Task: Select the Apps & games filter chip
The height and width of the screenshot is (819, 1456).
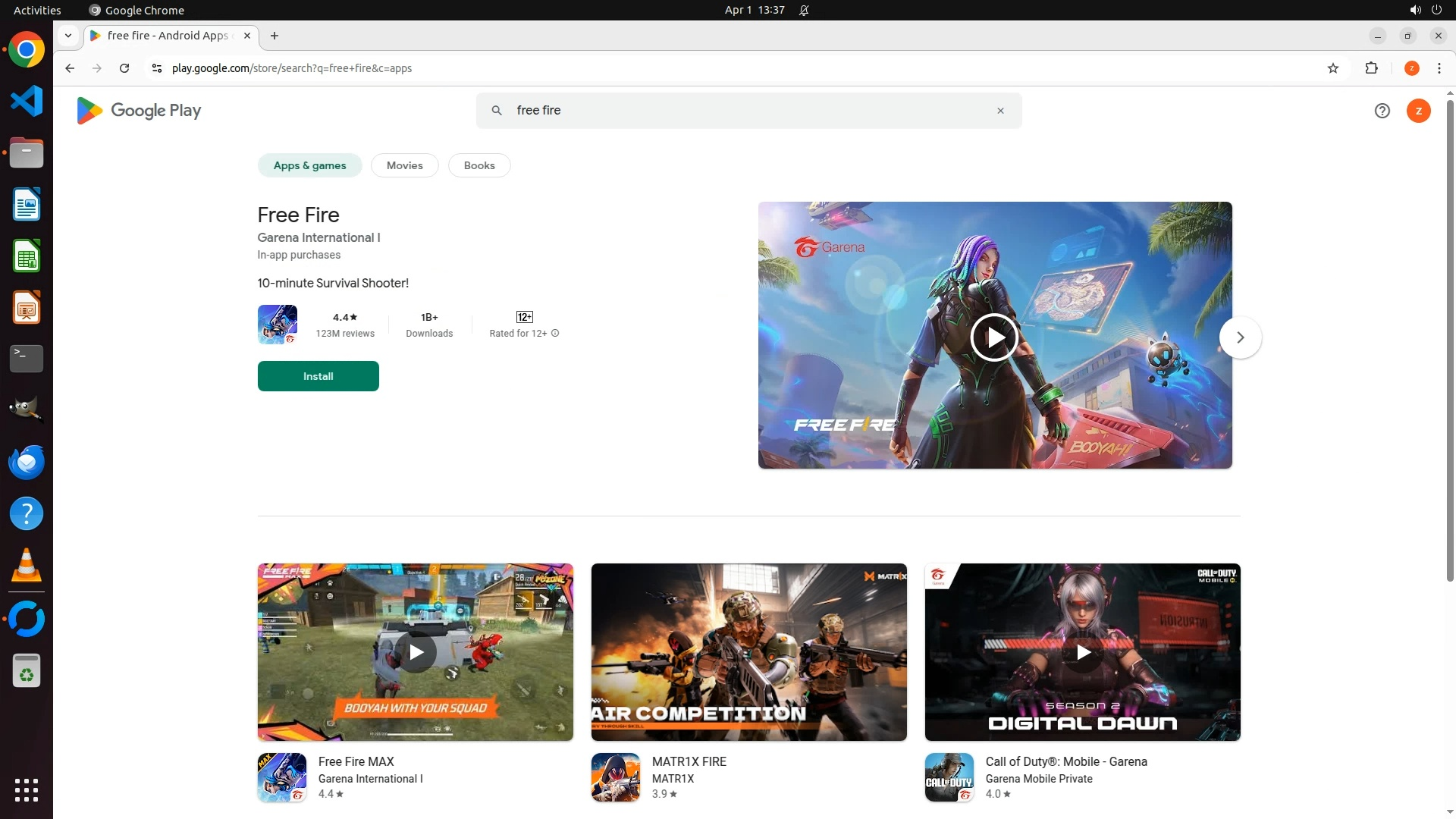Action: pyautogui.click(x=309, y=165)
